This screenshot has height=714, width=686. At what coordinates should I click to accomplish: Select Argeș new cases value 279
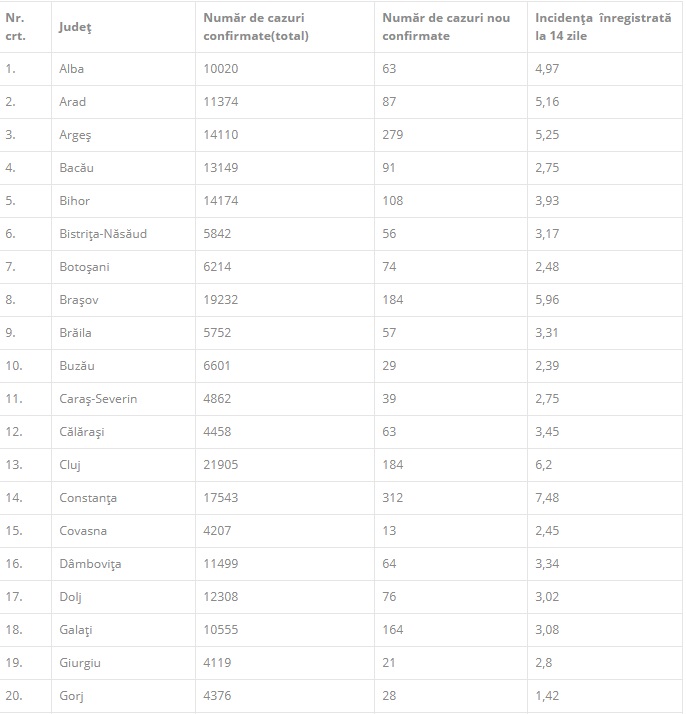(x=392, y=135)
